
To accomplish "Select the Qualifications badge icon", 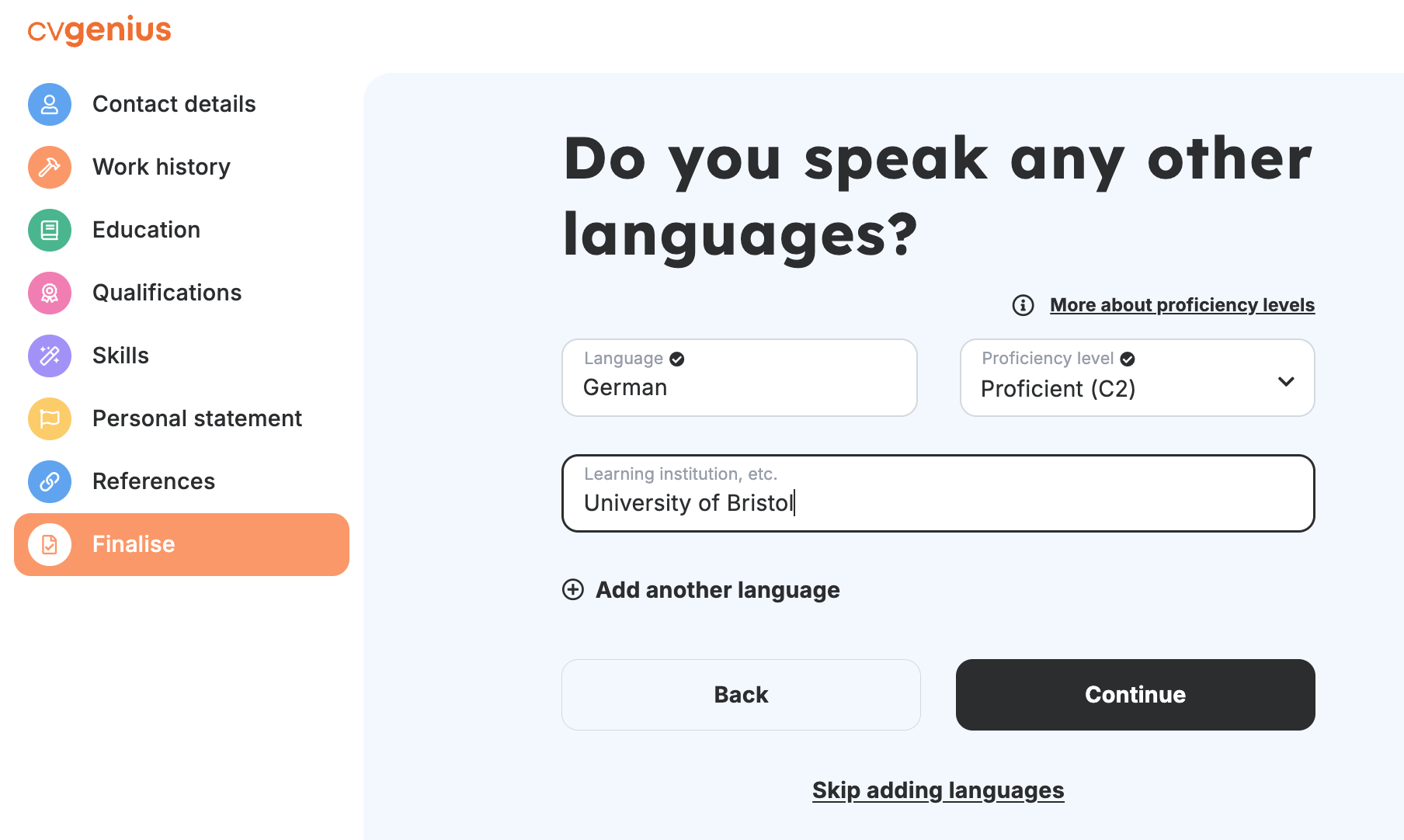I will click(x=49, y=293).
